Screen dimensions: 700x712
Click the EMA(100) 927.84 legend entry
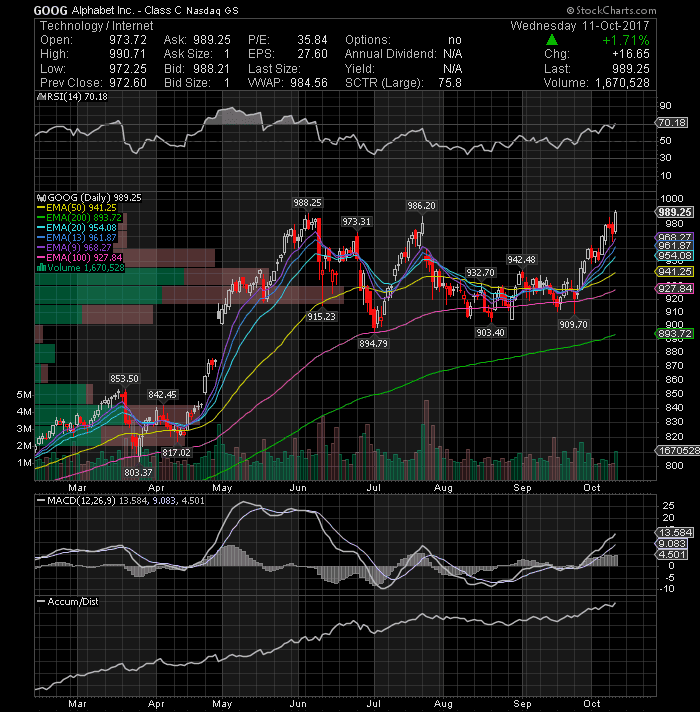tap(79, 257)
